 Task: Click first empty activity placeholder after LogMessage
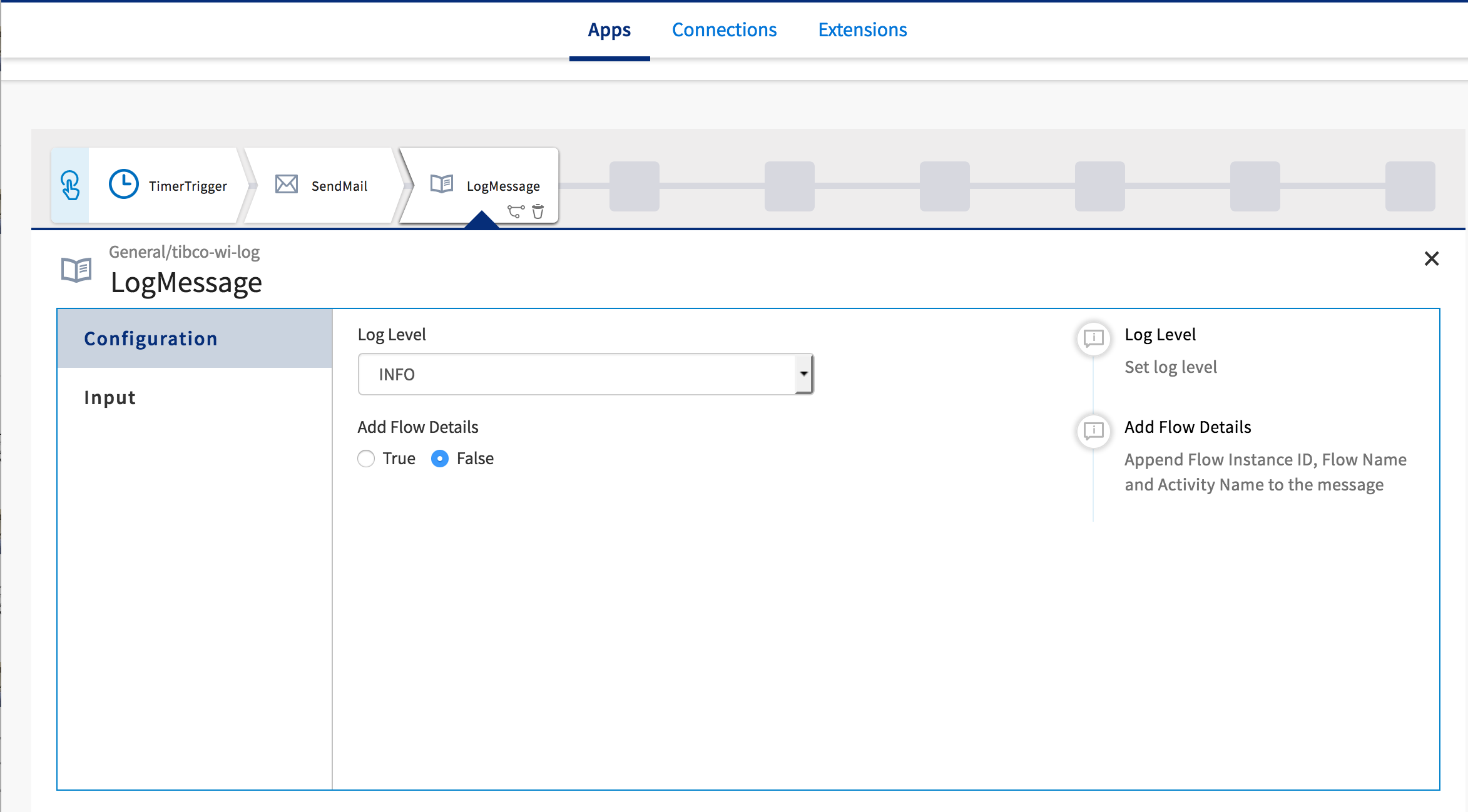tap(634, 186)
